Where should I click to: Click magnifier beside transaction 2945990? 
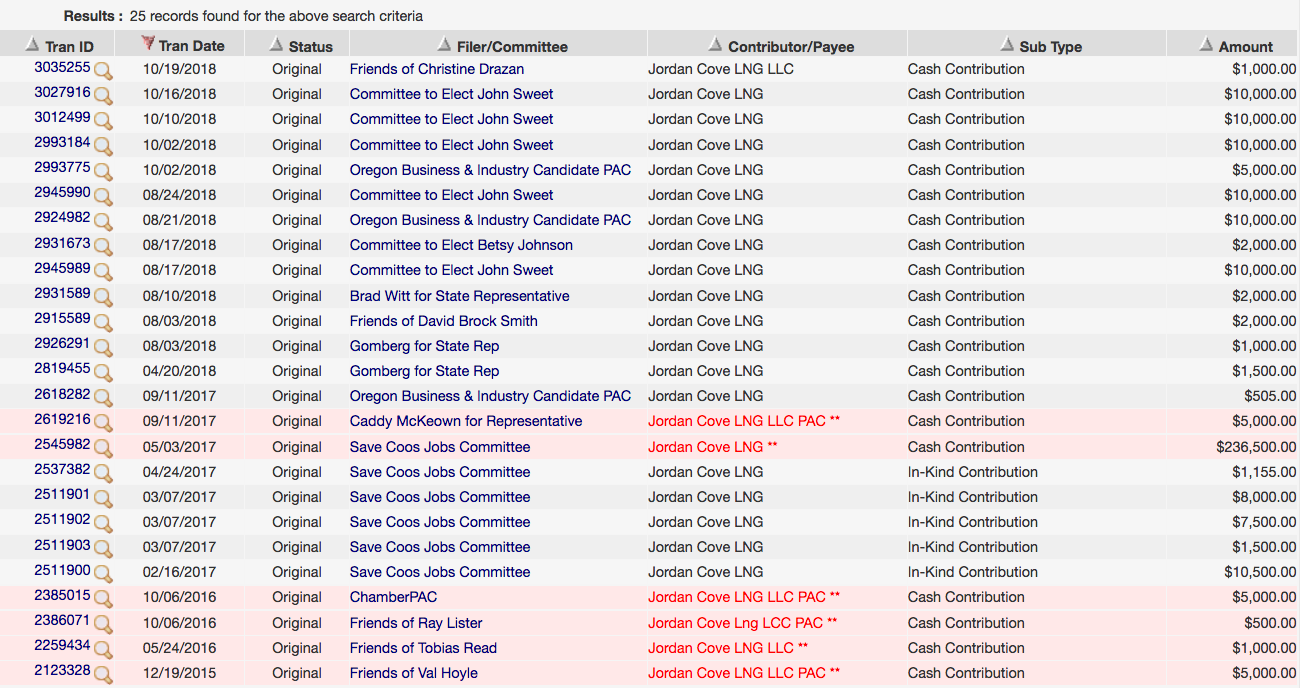tap(103, 197)
